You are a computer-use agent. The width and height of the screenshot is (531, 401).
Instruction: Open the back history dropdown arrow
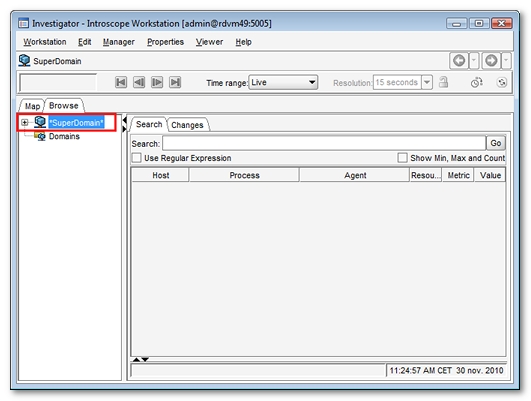(474, 61)
